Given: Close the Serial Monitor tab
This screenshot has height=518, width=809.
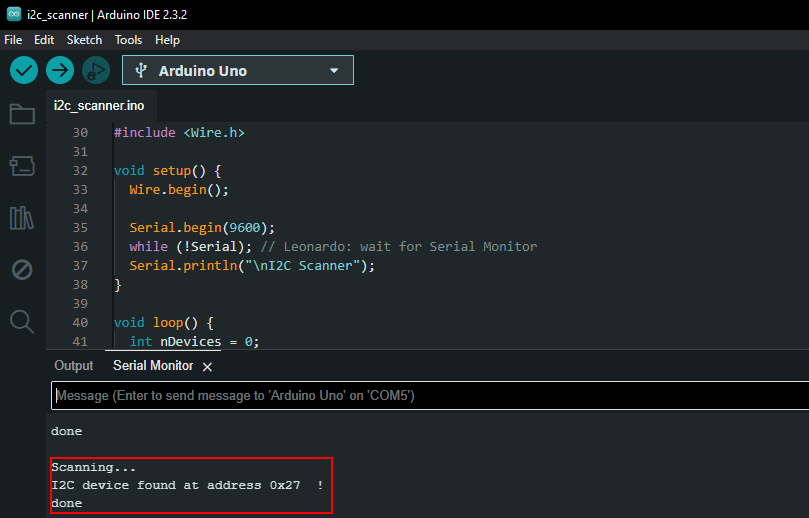Looking at the screenshot, I should point(208,367).
